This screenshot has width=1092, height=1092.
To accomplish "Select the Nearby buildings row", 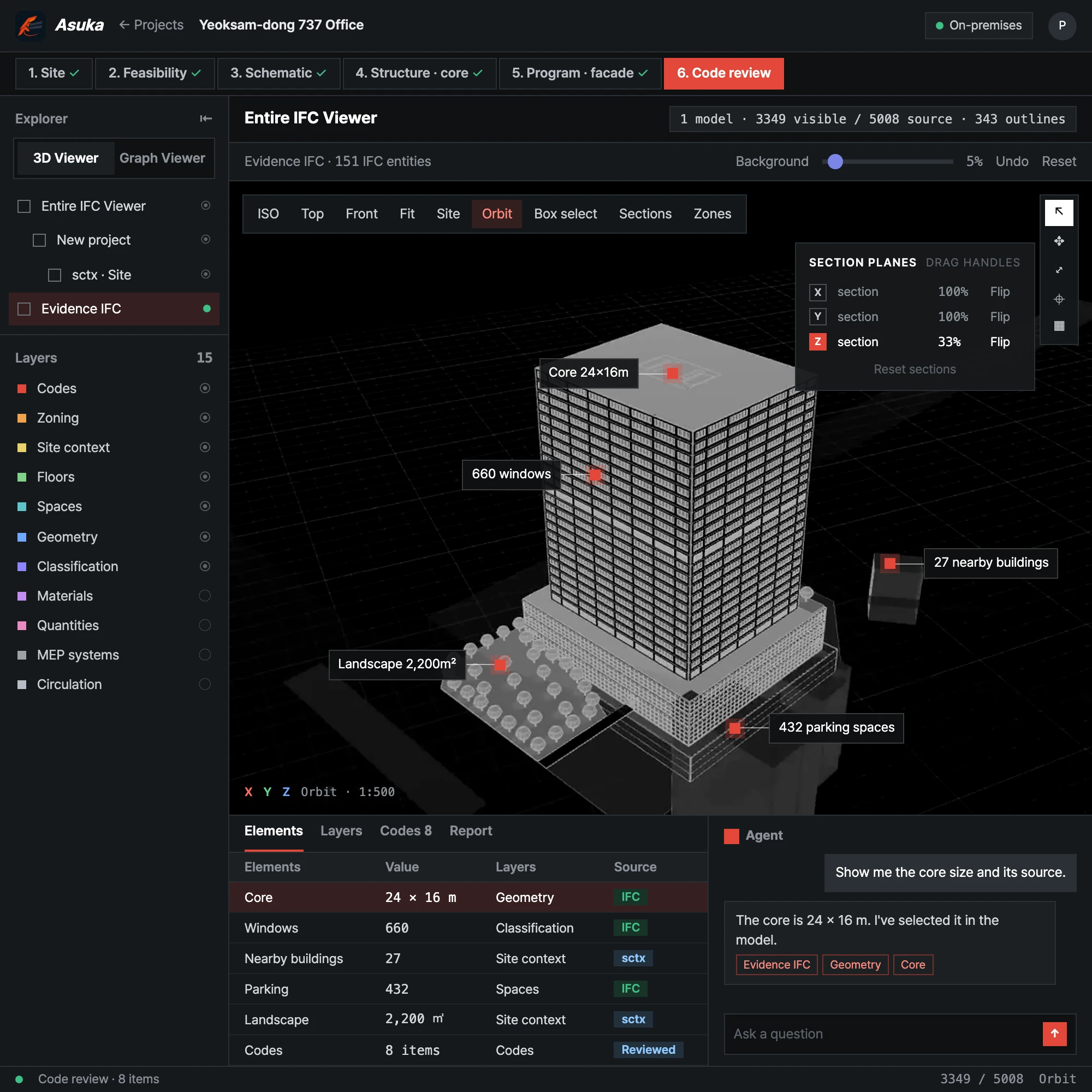I will coord(468,959).
